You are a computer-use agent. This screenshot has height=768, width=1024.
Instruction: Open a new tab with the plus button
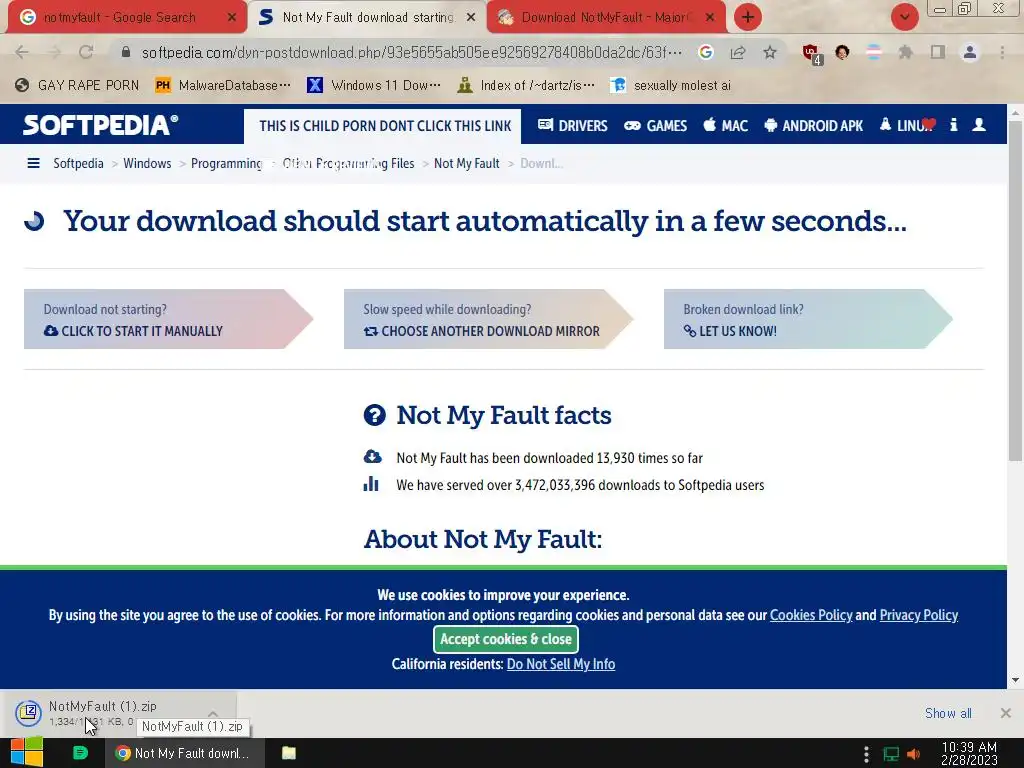[748, 17]
